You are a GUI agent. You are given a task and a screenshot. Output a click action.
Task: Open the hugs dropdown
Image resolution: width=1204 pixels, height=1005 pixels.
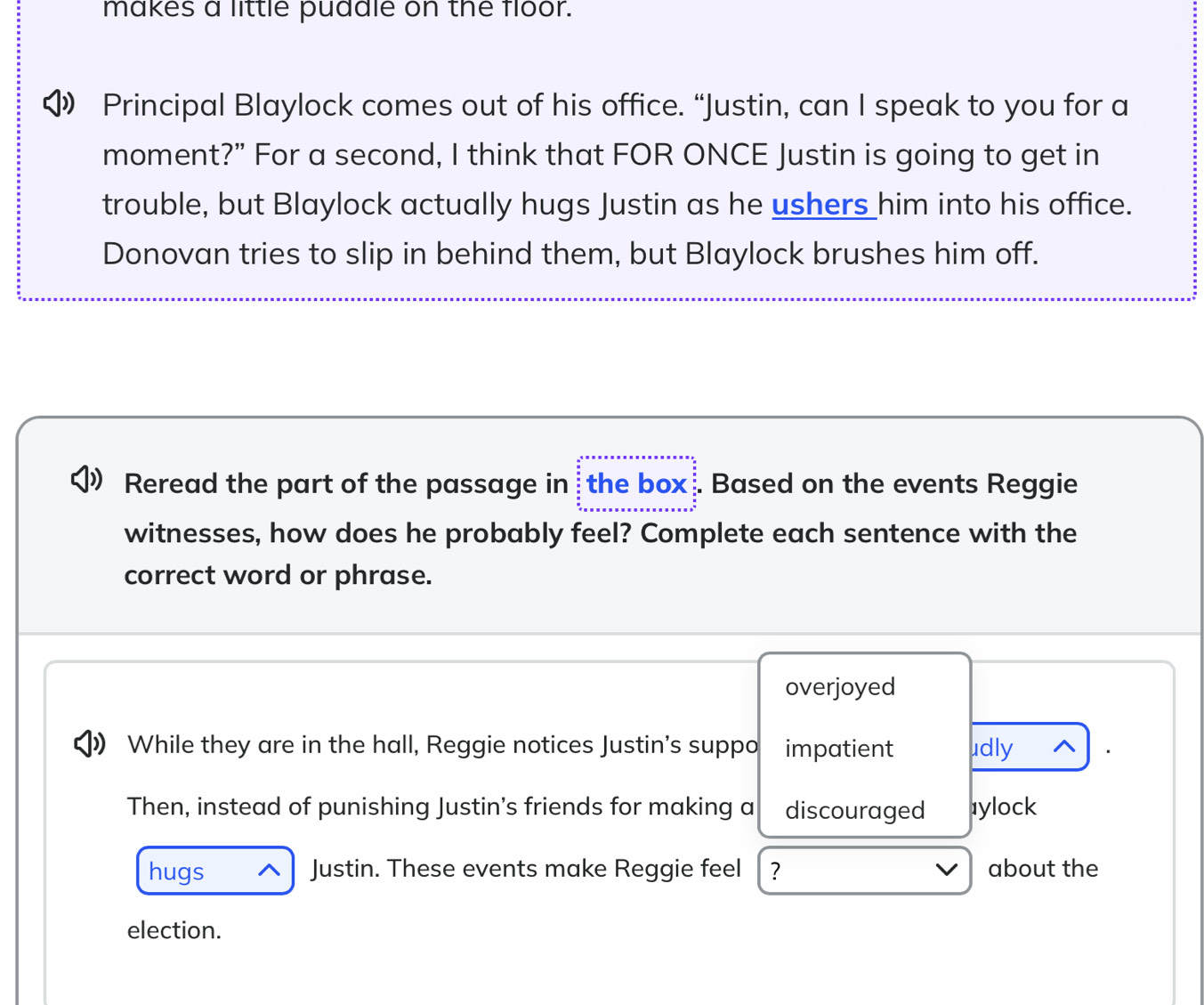pos(215,871)
